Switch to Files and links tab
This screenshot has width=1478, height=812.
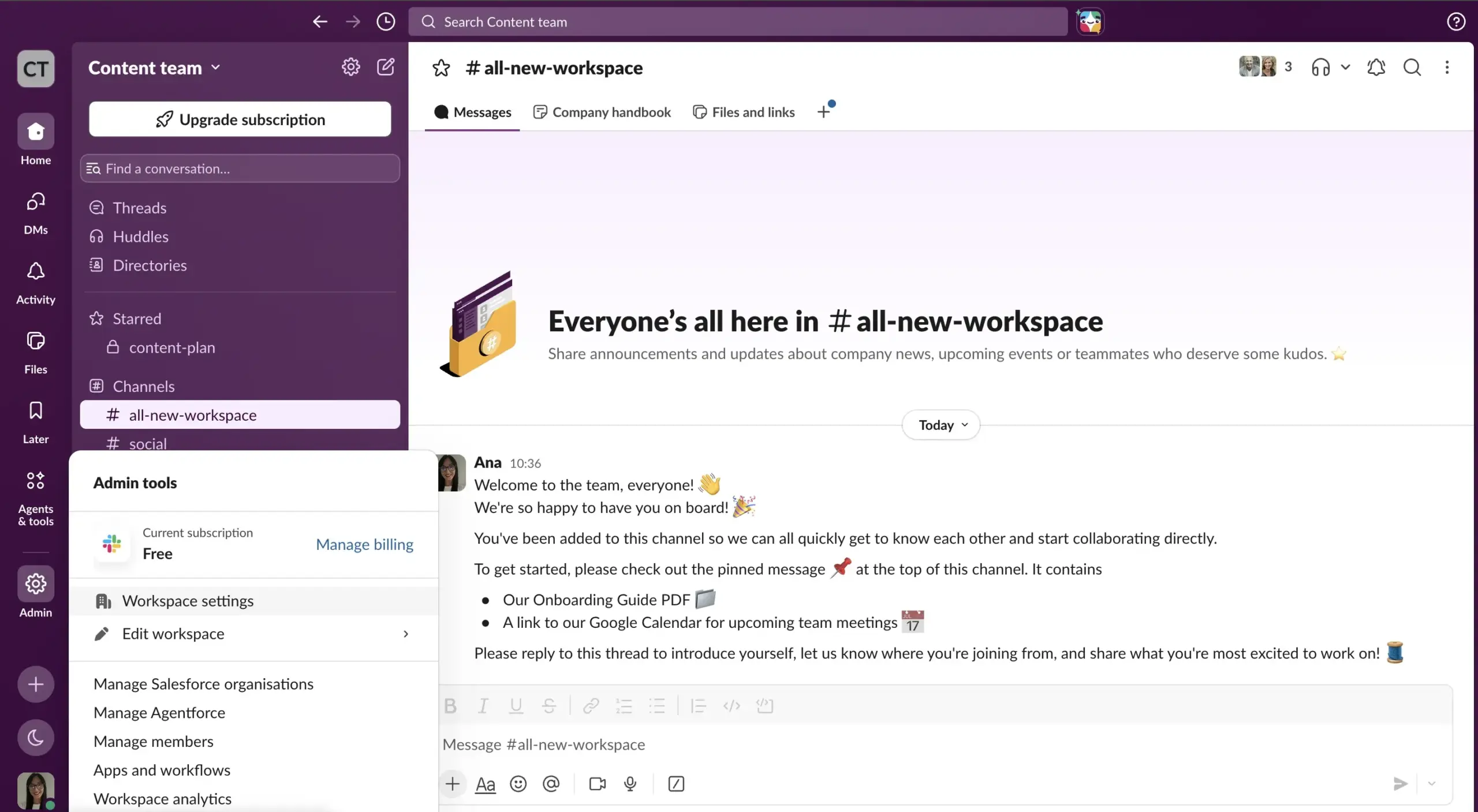click(744, 112)
